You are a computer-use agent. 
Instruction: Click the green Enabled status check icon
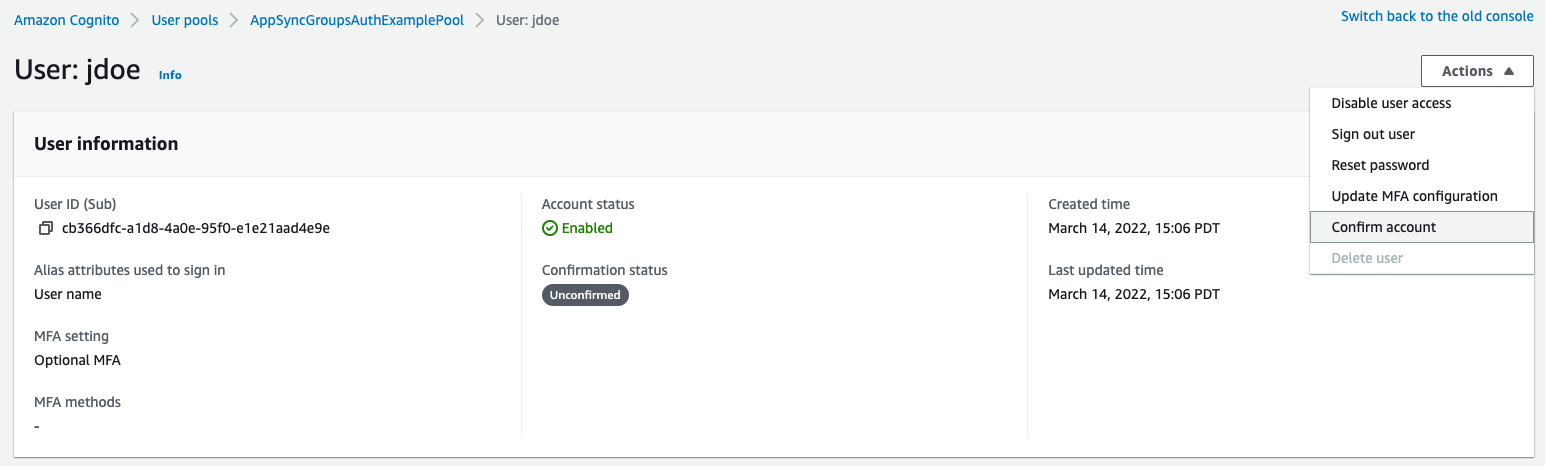[x=550, y=228]
